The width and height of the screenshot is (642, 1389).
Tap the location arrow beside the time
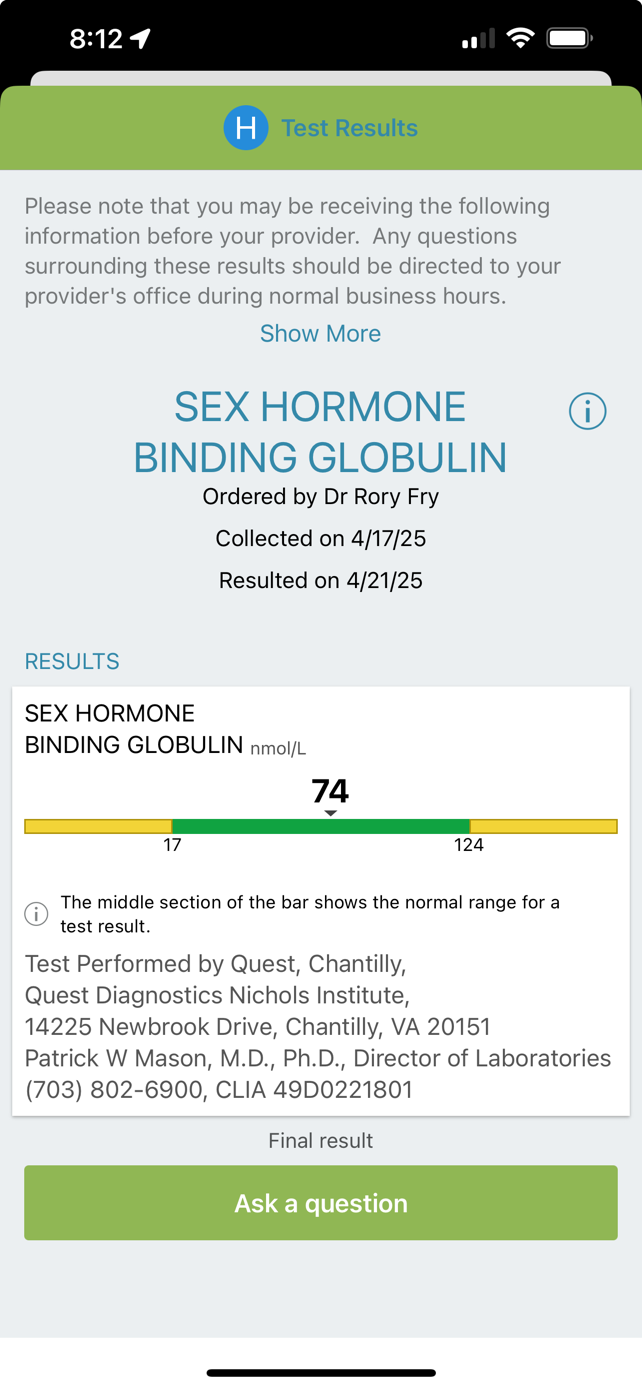(x=141, y=39)
